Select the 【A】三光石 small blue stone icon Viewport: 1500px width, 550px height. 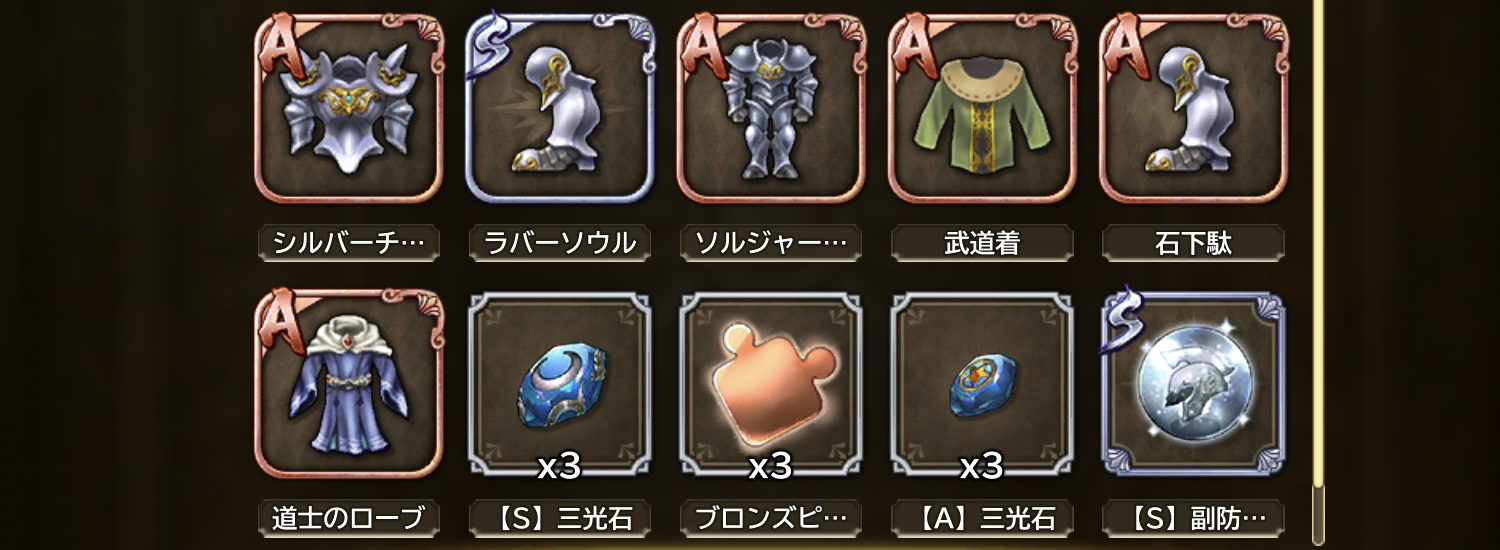point(982,384)
